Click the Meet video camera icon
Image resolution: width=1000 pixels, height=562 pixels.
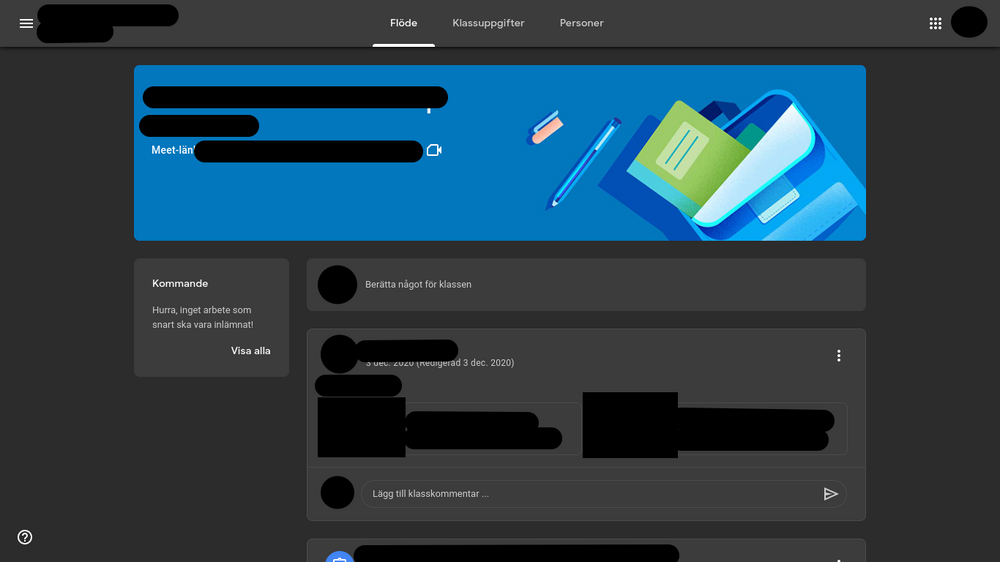pos(434,150)
